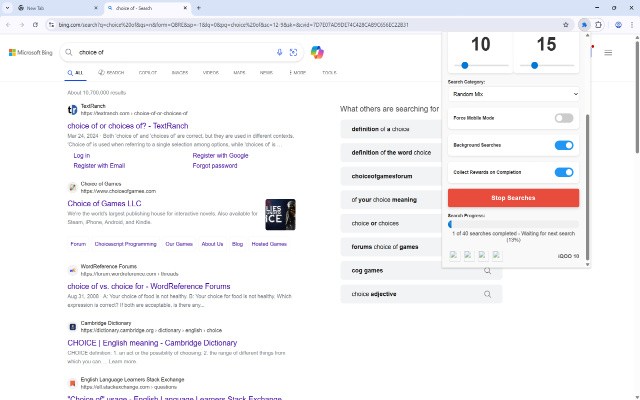Adjust the slider under the number 15
This screenshot has height=400, width=640.
coord(547,65)
